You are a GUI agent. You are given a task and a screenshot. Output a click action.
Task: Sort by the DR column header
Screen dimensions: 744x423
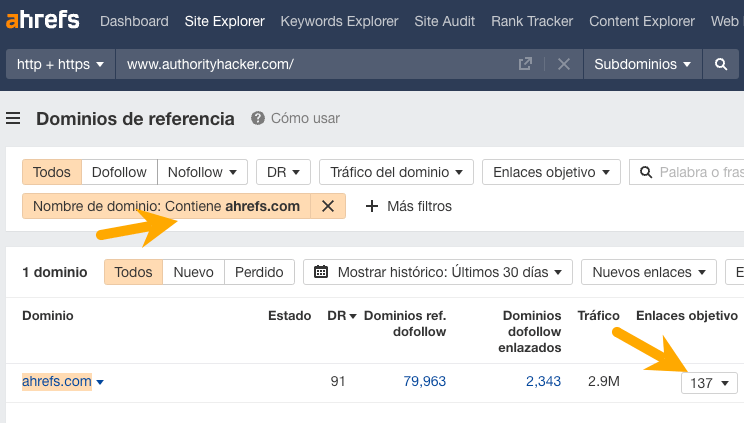342,316
